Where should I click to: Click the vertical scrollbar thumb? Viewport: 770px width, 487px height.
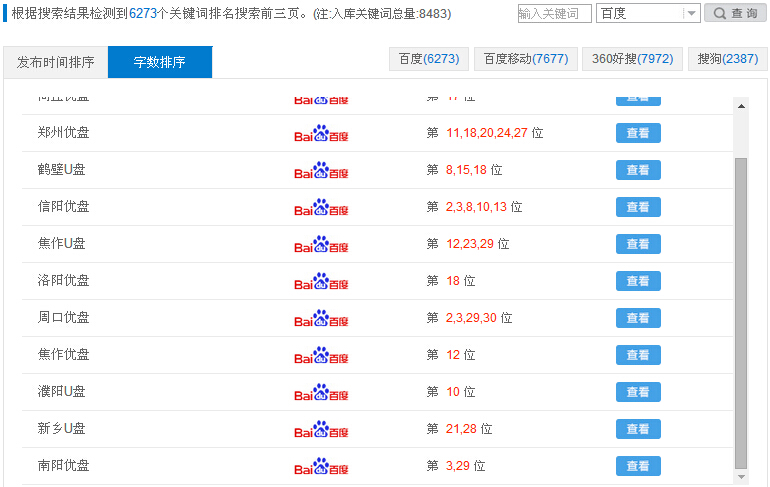(x=741, y=313)
